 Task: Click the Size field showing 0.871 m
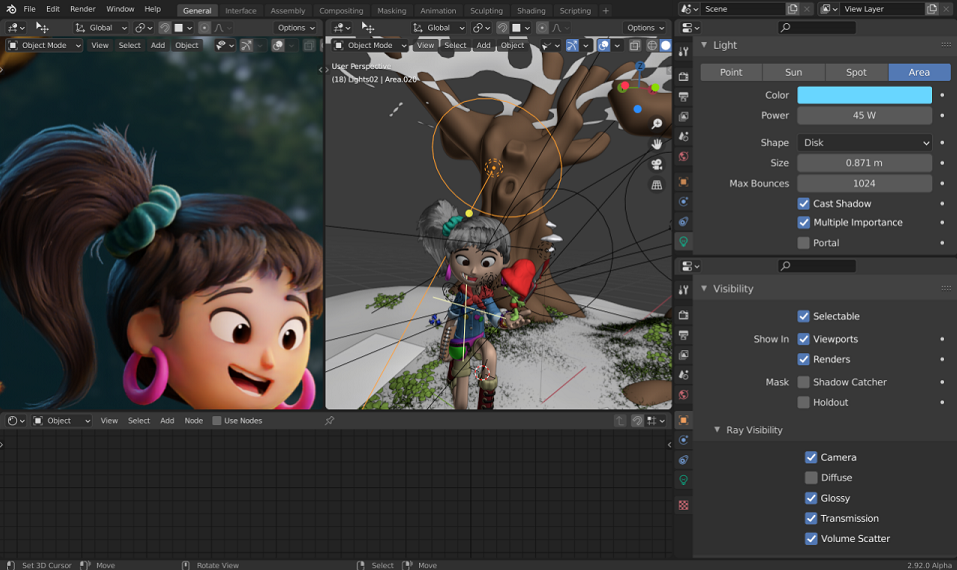click(x=864, y=163)
